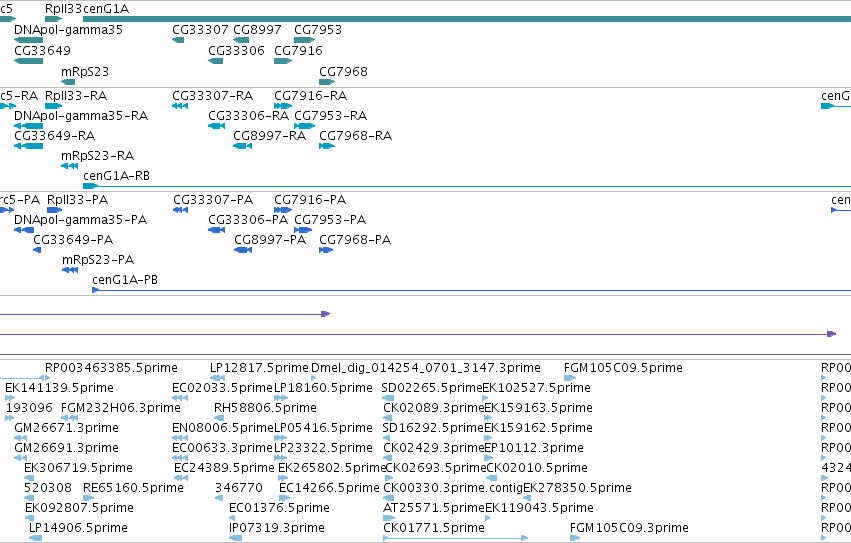
Task: Click EST GM26671.3prime
Action: [21, 438]
